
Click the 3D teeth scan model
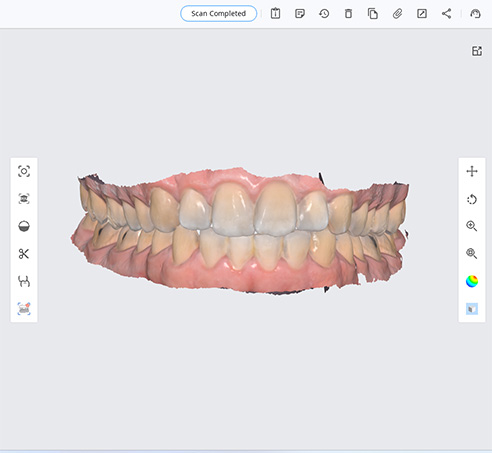coord(240,232)
